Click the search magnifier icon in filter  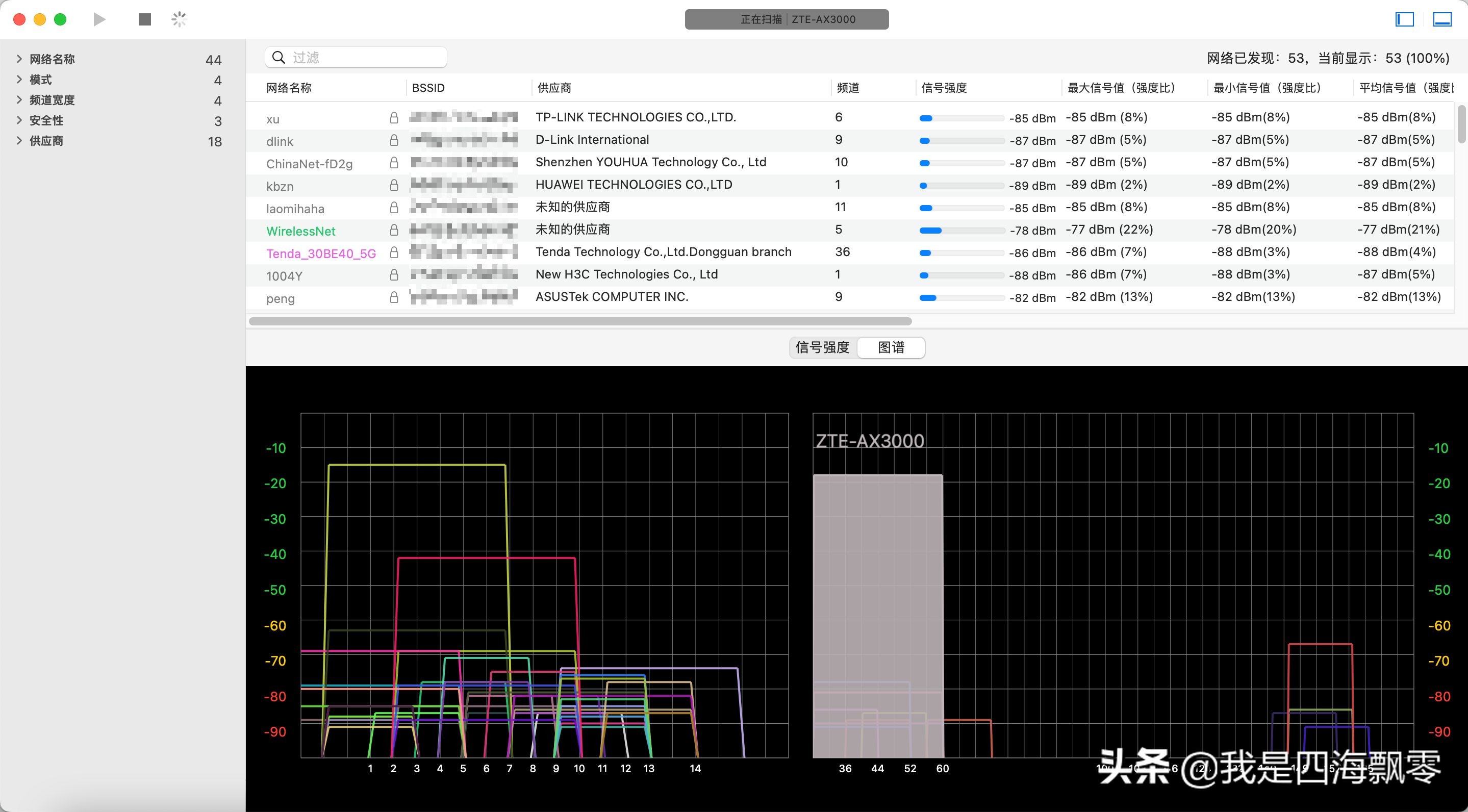(x=279, y=57)
